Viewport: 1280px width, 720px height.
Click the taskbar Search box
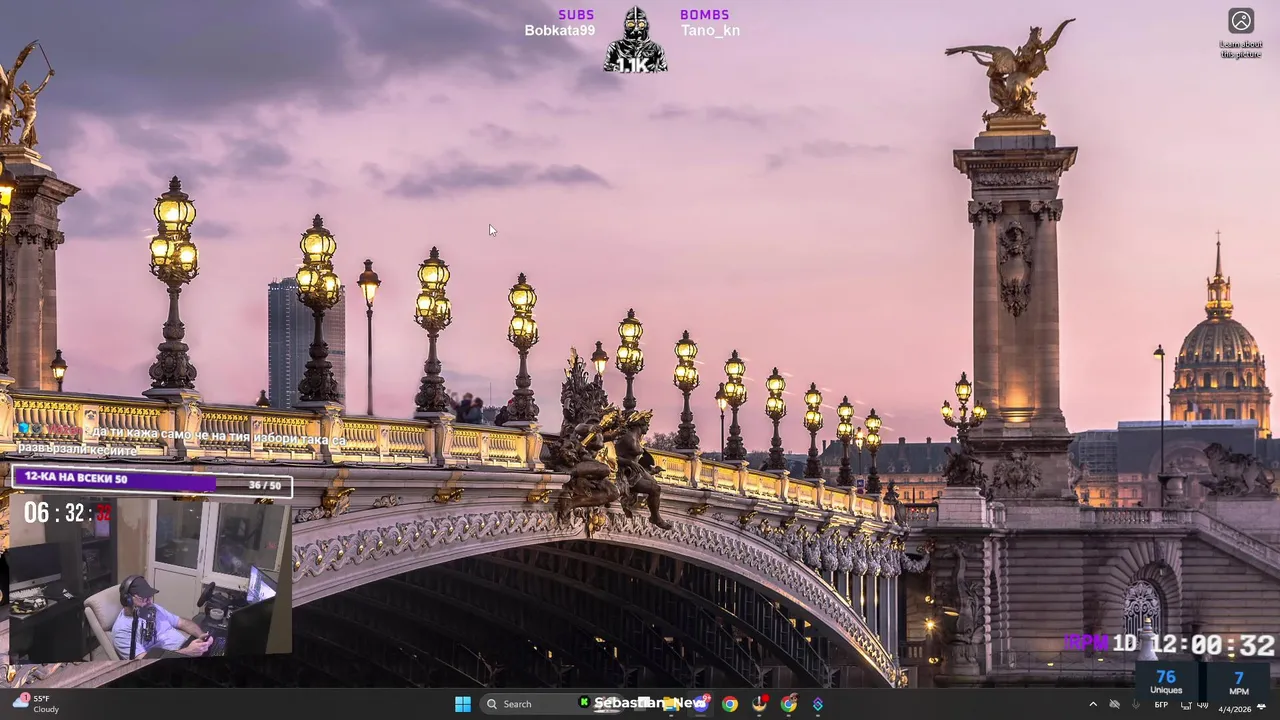point(551,704)
